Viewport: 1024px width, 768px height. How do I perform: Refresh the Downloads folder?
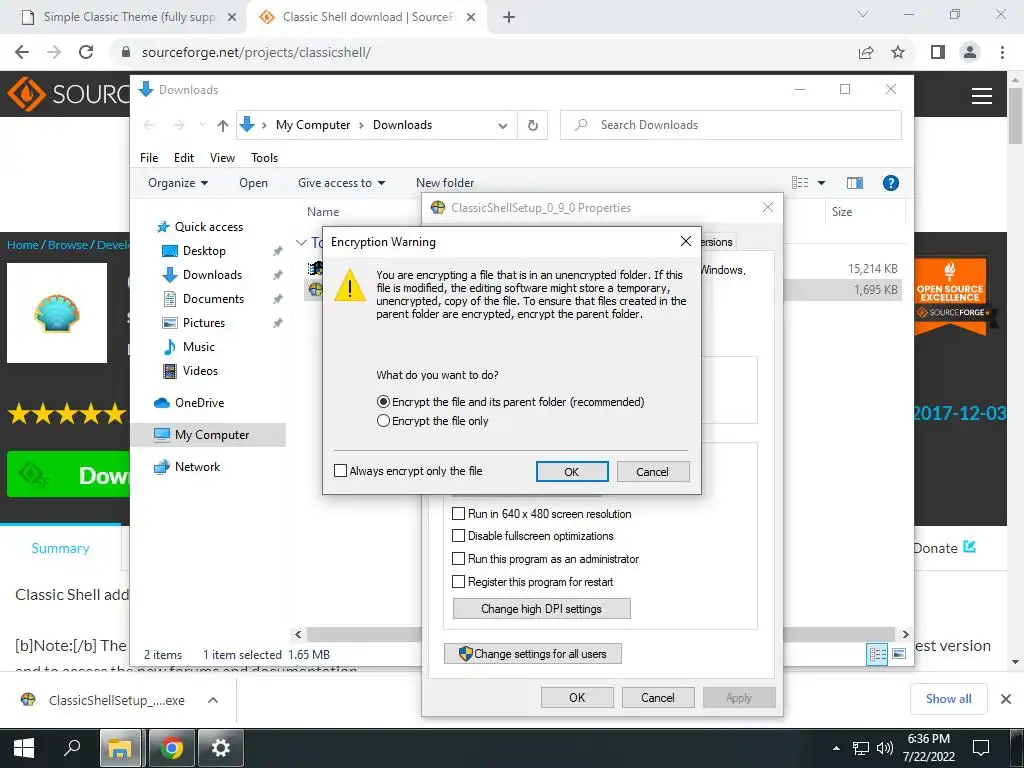point(533,125)
